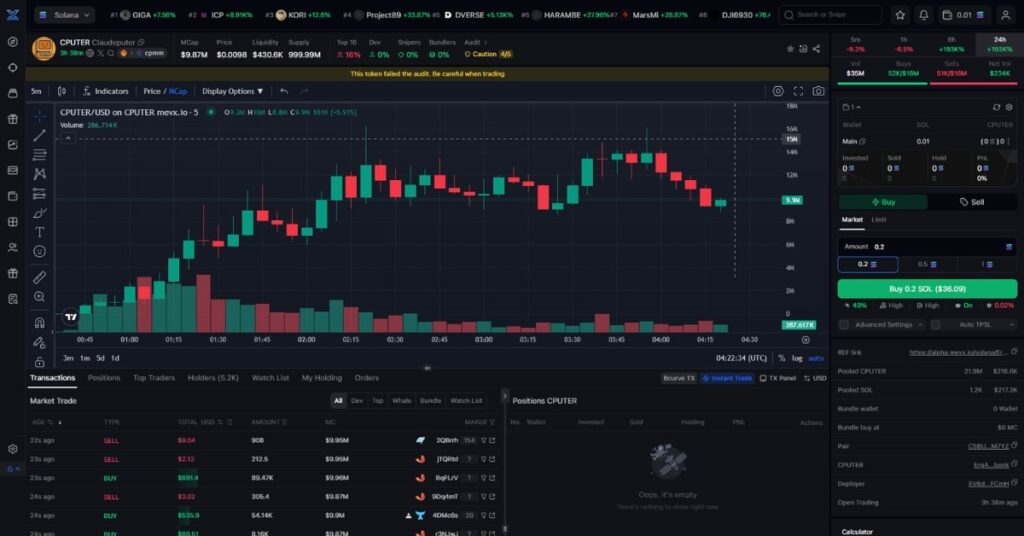
Task: Select the crosshair cursor drawing tool
Action: click(x=39, y=116)
